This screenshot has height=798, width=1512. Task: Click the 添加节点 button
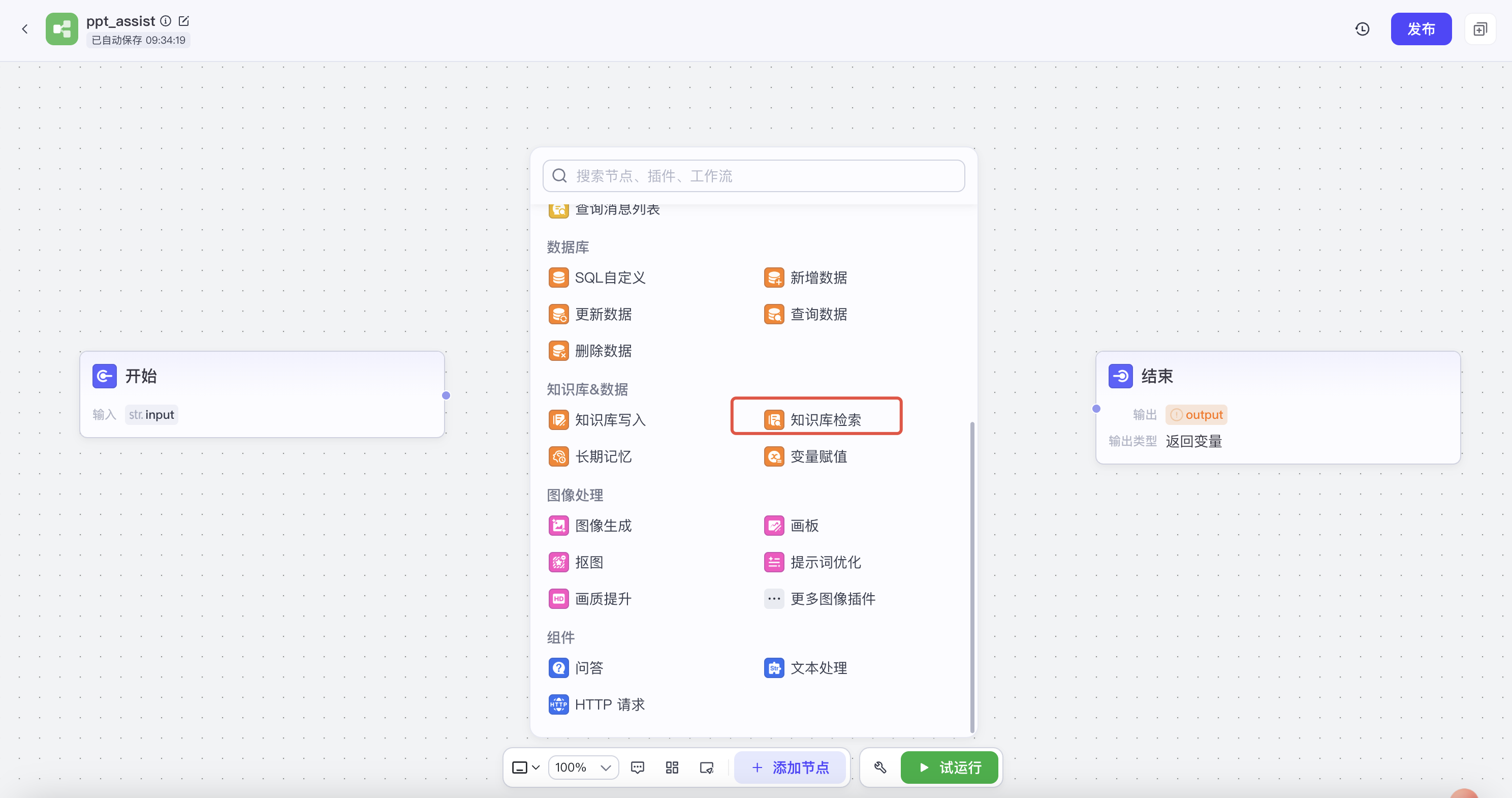click(x=790, y=767)
